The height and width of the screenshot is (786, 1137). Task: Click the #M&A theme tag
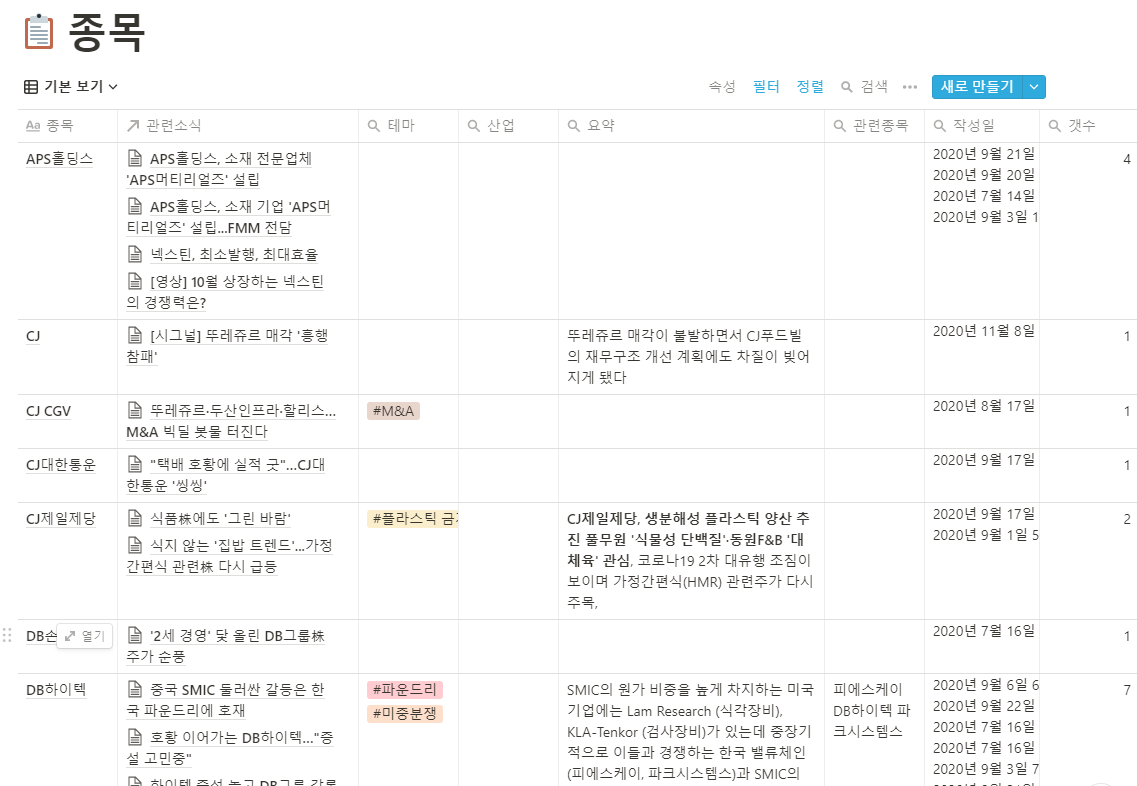pyautogui.click(x=393, y=411)
